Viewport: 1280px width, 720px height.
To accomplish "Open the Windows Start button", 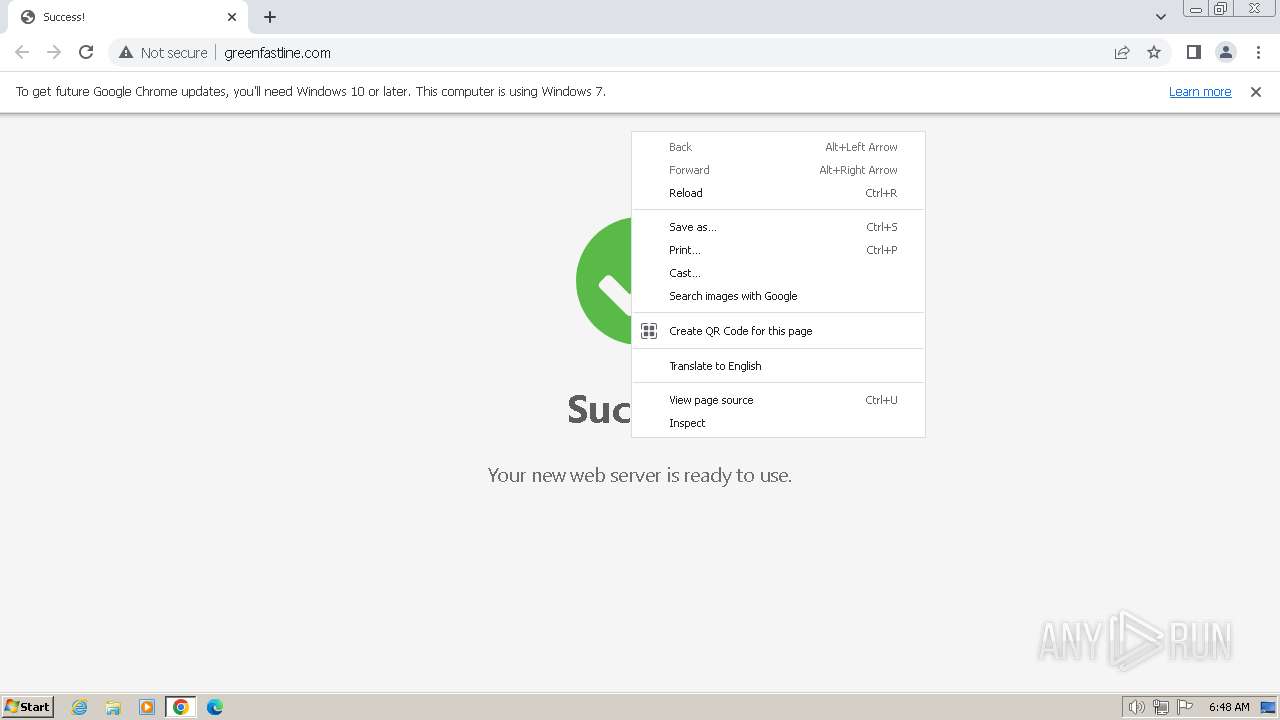I will click(x=27, y=706).
